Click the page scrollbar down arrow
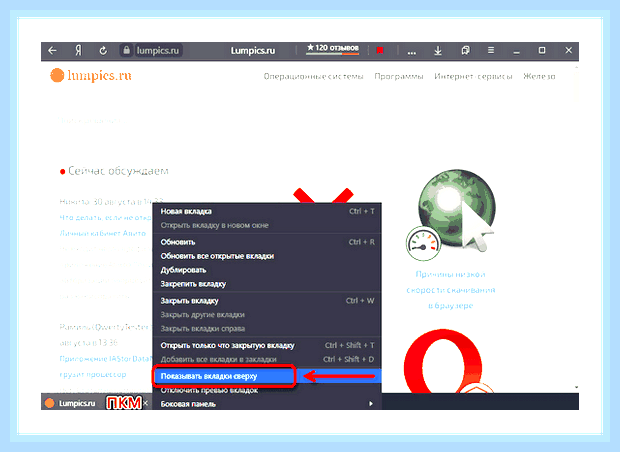 click(x=576, y=387)
